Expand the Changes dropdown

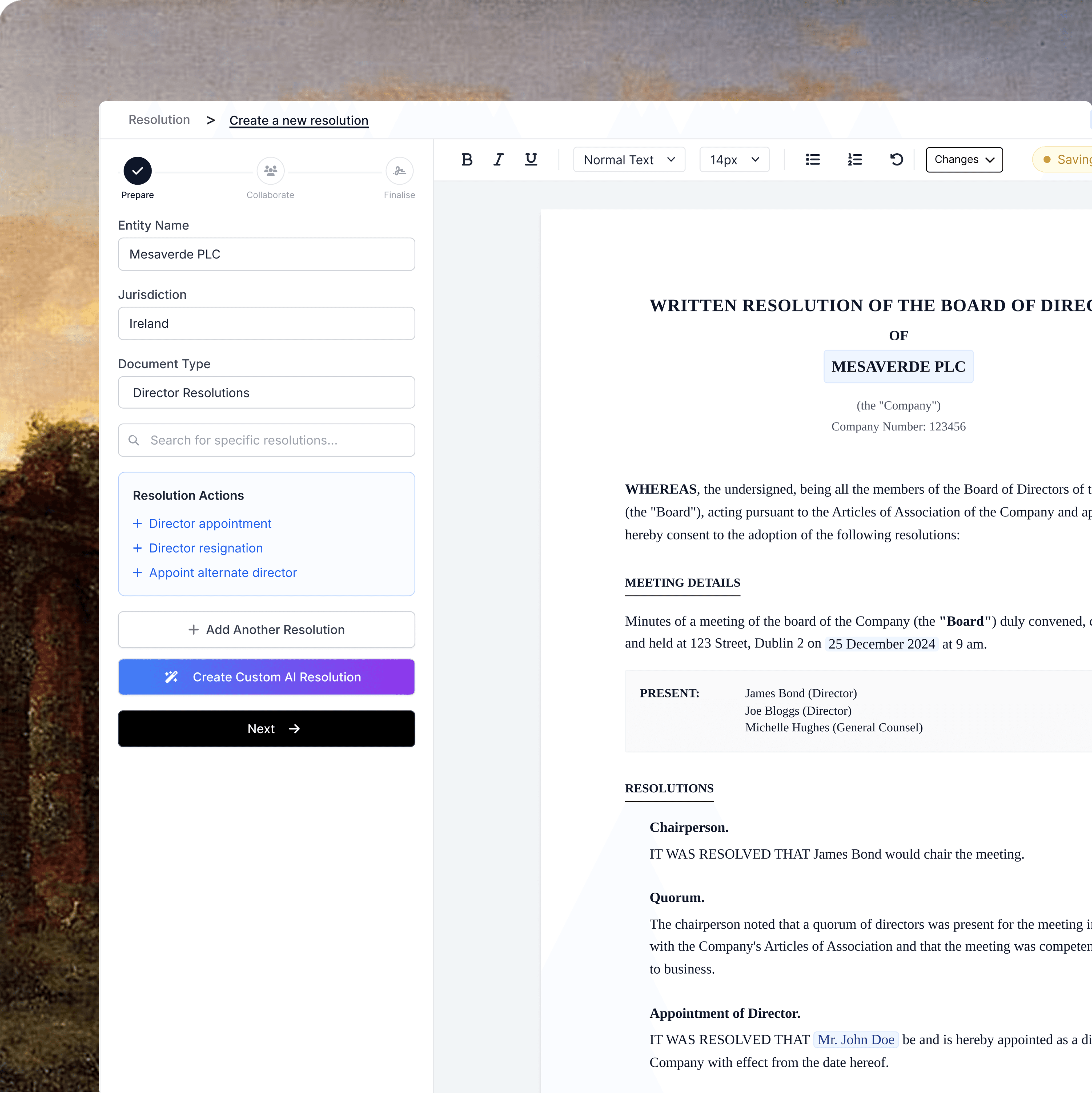click(964, 159)
